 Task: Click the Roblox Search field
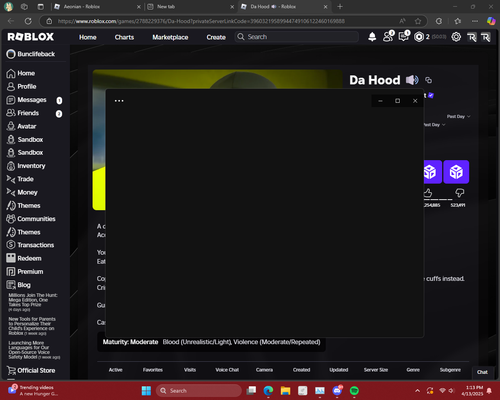point(297,37)
